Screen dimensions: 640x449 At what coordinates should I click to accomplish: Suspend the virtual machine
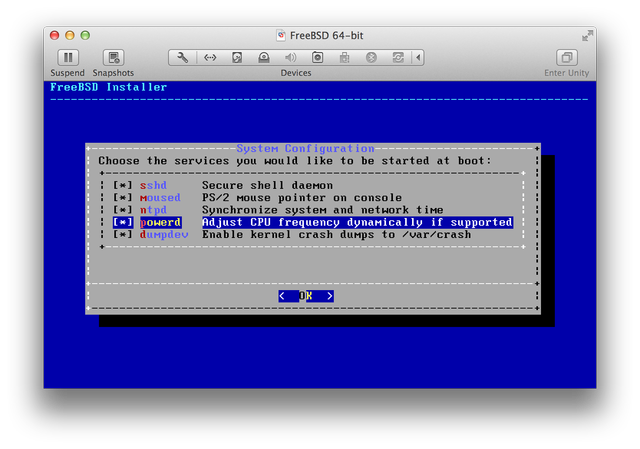click(x=68, y=58)
